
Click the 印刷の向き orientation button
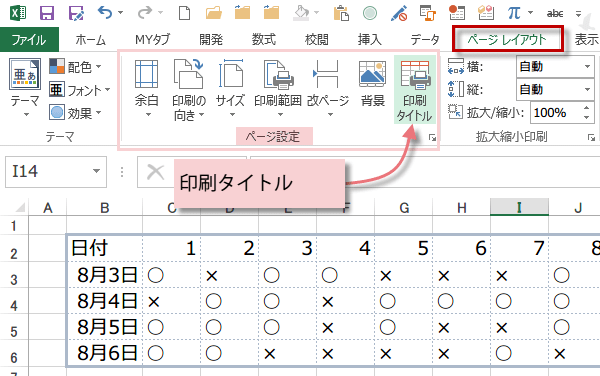pos(189,89)
